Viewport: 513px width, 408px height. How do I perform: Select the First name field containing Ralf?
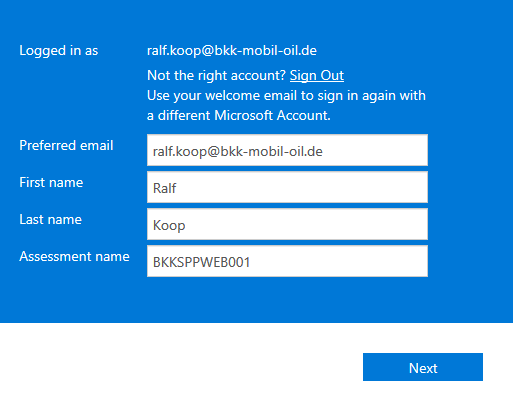pos(287,187)
